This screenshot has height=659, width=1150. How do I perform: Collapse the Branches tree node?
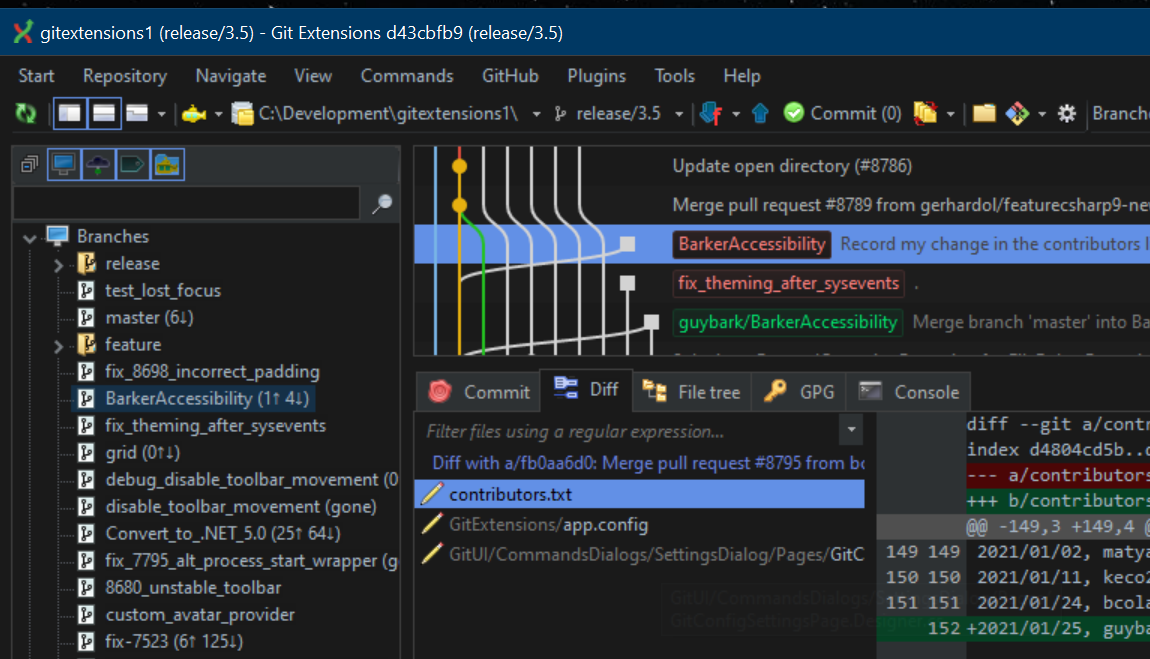29,238
